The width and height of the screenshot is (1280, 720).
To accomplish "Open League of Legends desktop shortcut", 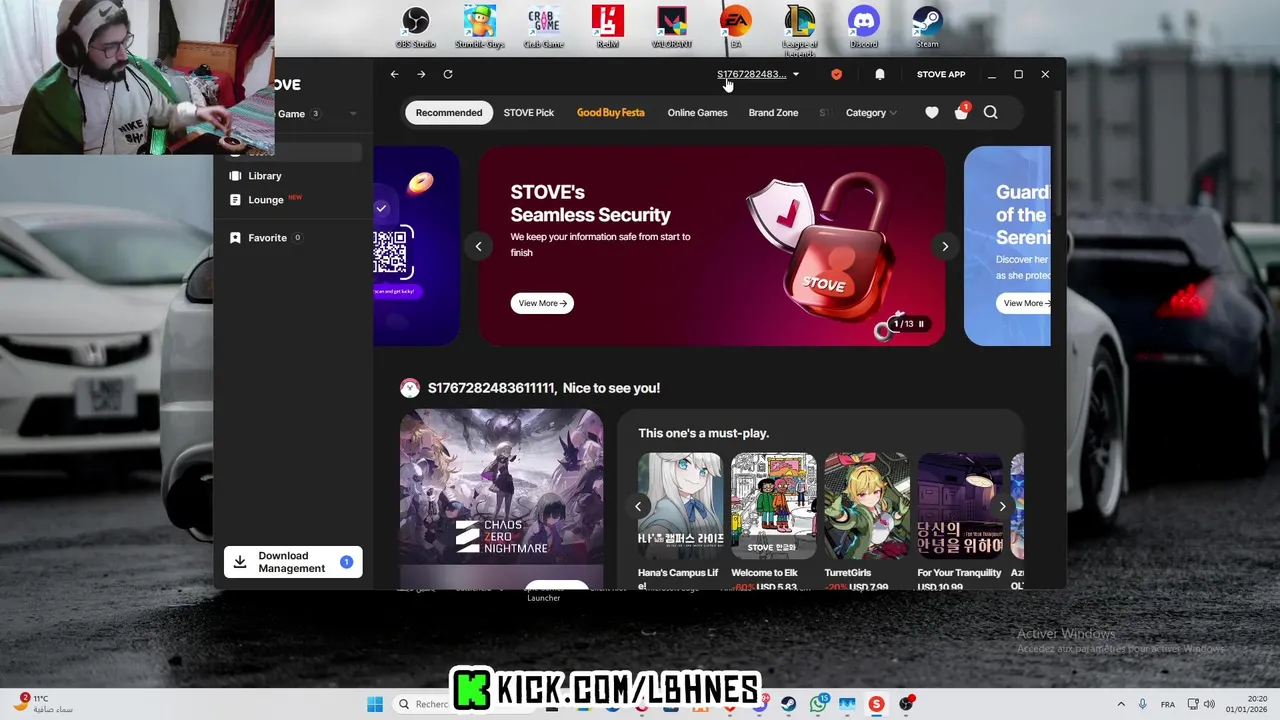I will tap(800, 30).
